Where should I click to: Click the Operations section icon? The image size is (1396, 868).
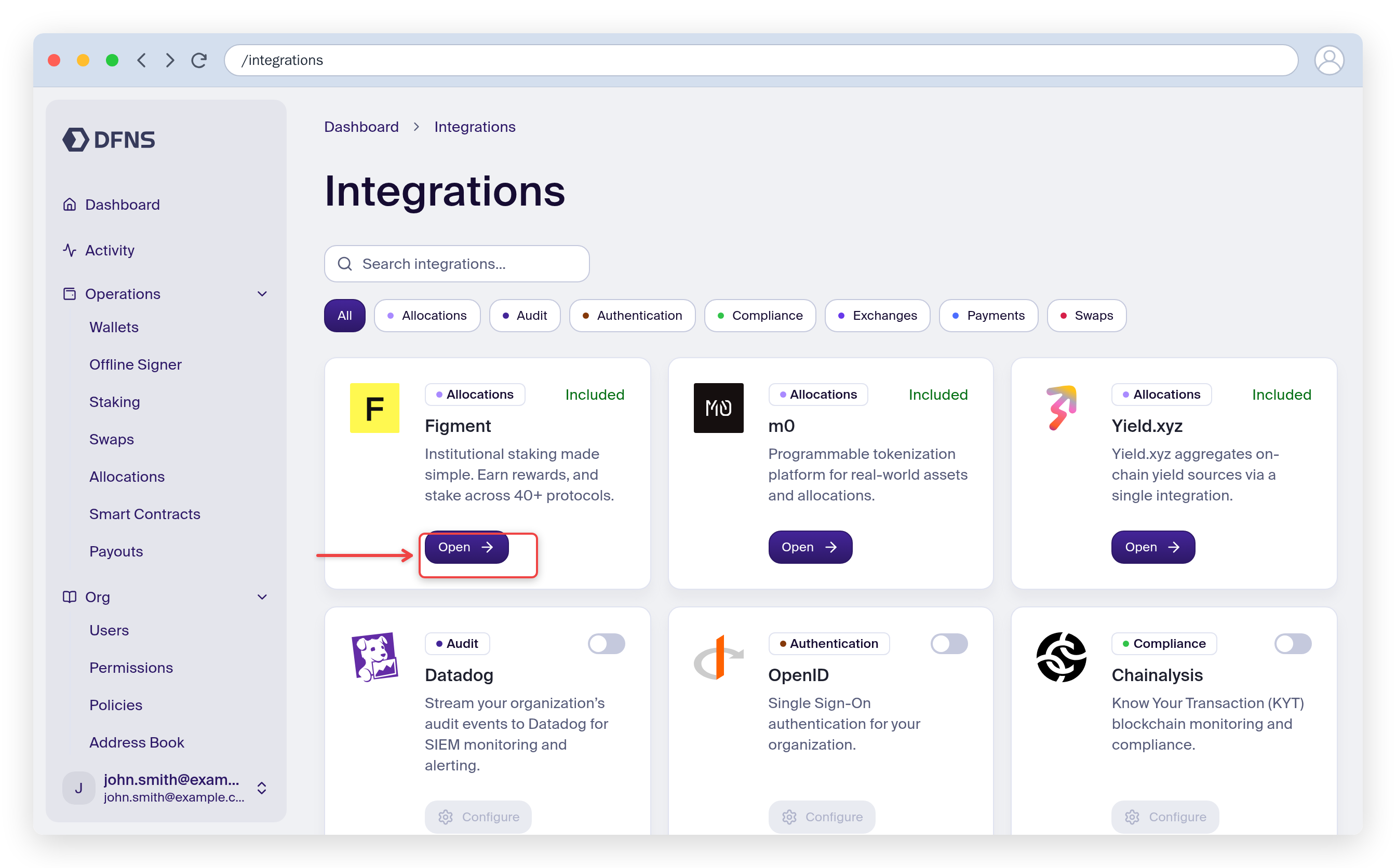(x=70, y=294)
